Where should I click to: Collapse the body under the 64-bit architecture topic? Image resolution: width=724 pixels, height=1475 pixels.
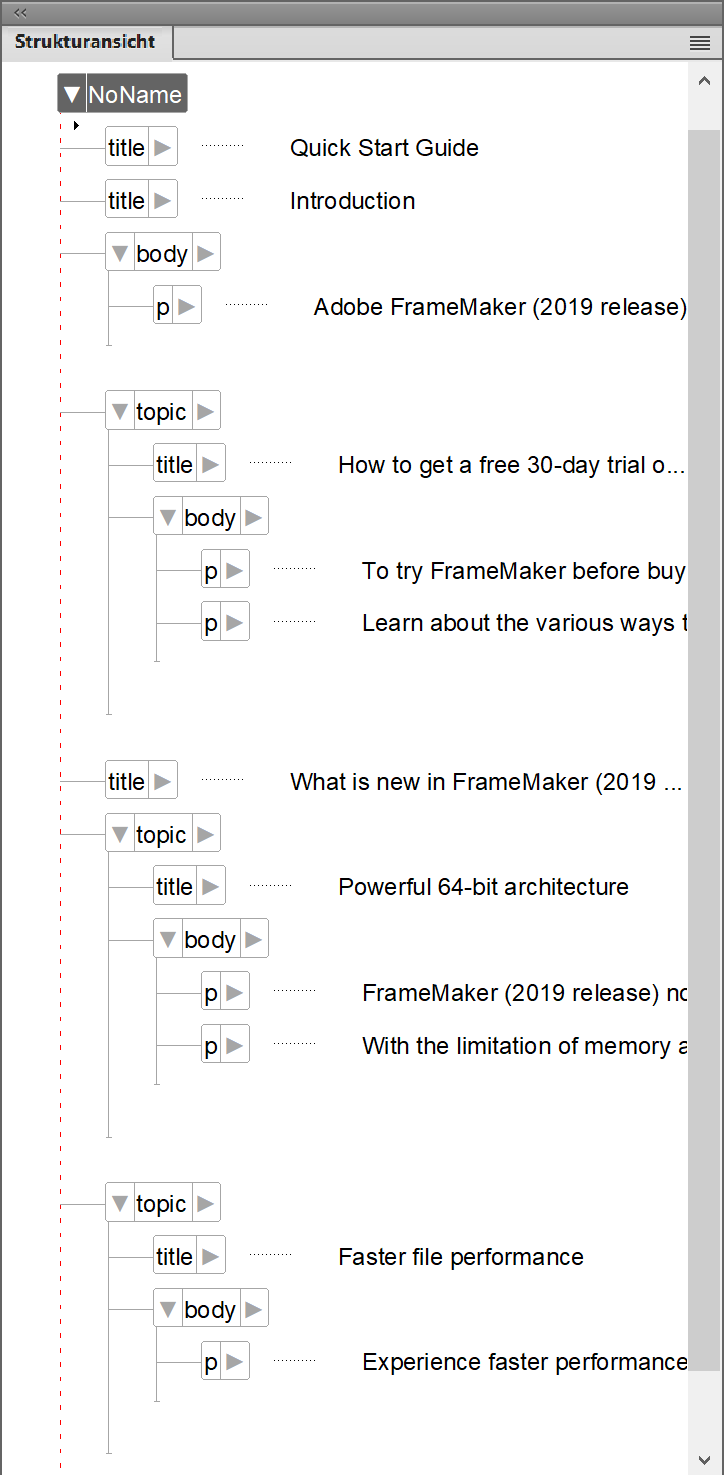point(167,937)
